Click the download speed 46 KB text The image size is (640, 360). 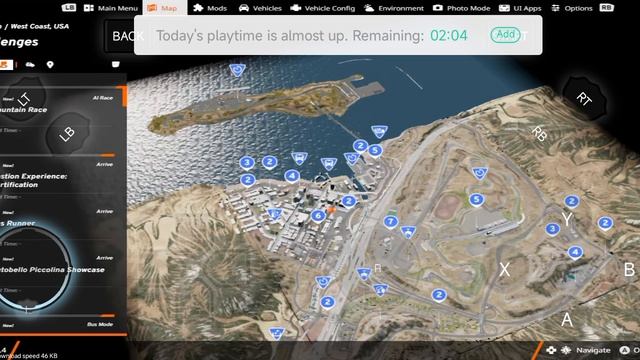tap(29, 356)
